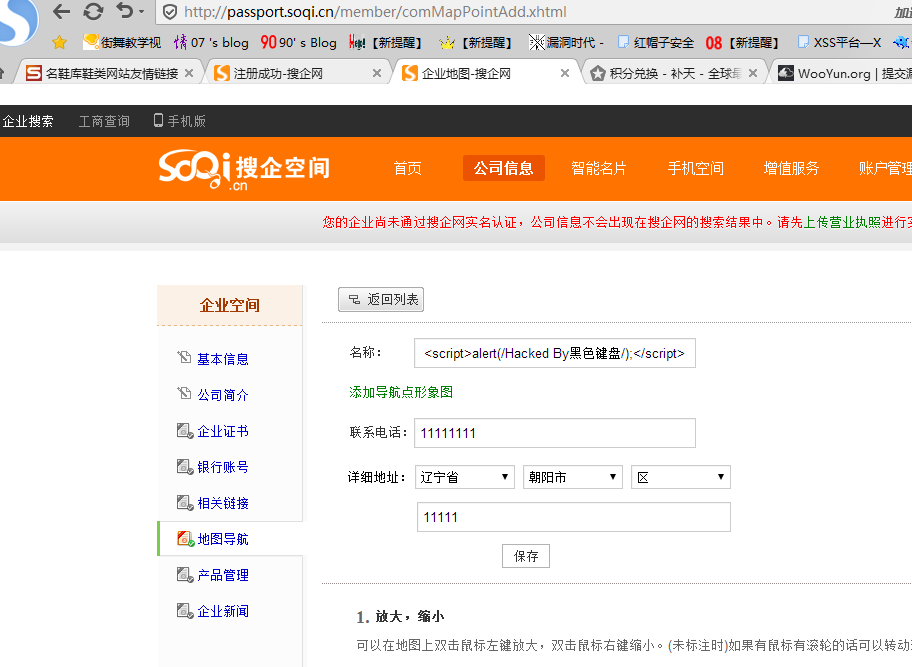Open the 07's blog bookmark

[x=211, y=42]
